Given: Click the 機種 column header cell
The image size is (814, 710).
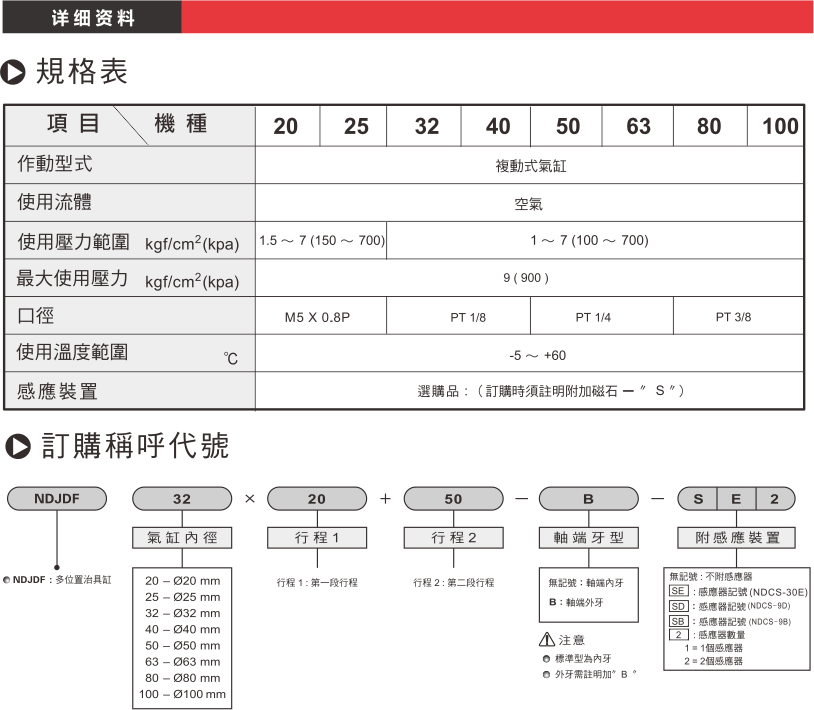Looking at the screenshot, I should pyautogui.click(x=180, y=124).
